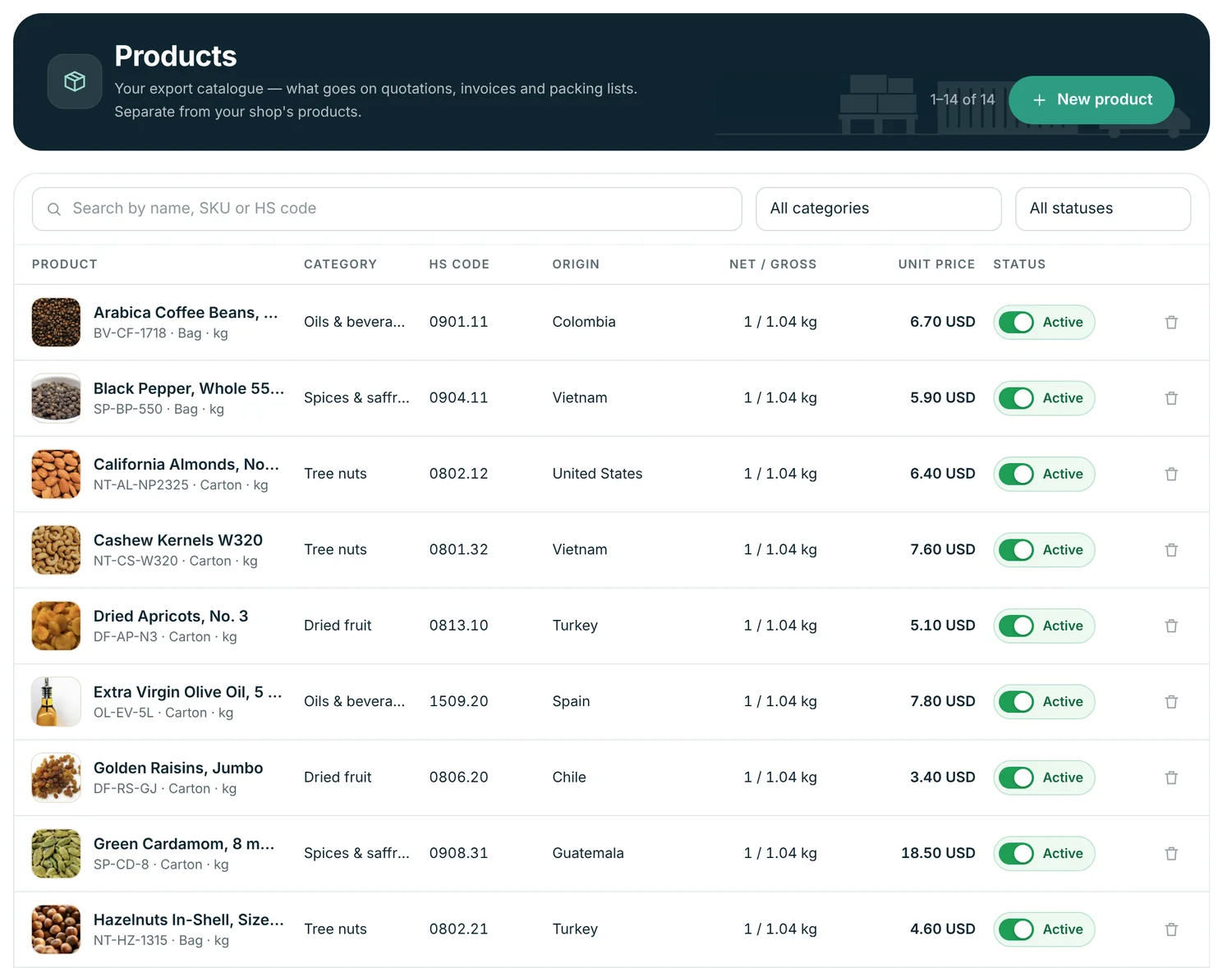This screenshot has height=968, width=1232.
Task: Click the Black Pepper thumbnail image
Action: pyautogui.click(x=56, y=398)
